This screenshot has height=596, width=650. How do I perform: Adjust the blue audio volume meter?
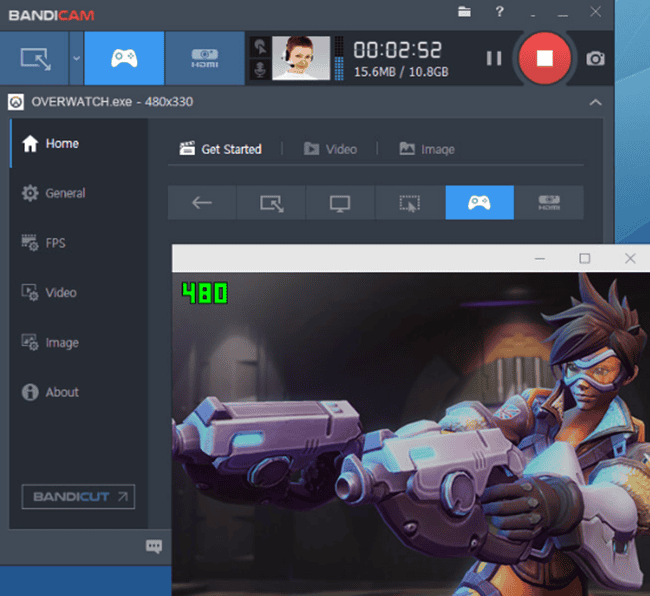(339, 58)
